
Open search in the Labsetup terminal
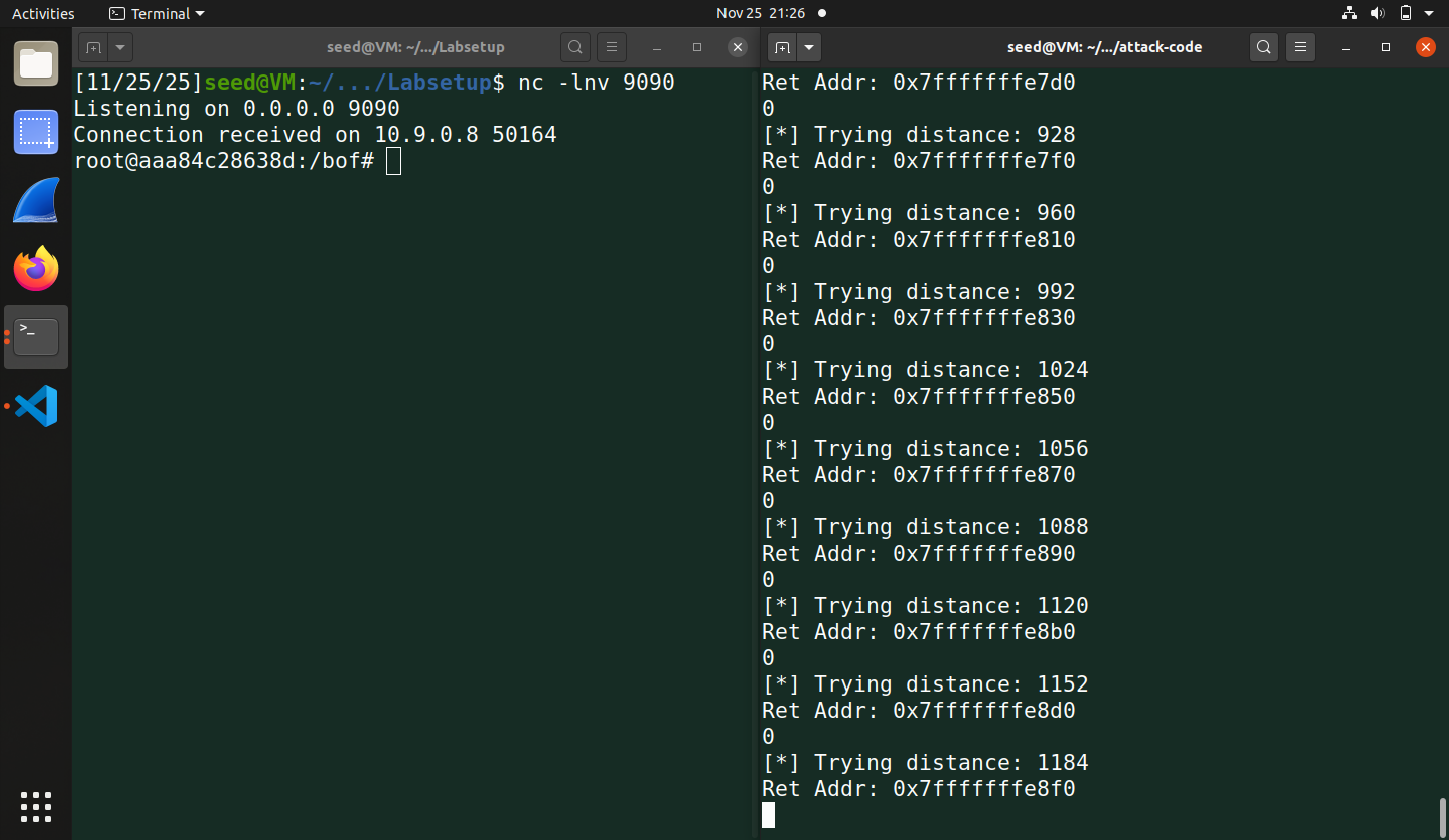(x=575, y=47)
